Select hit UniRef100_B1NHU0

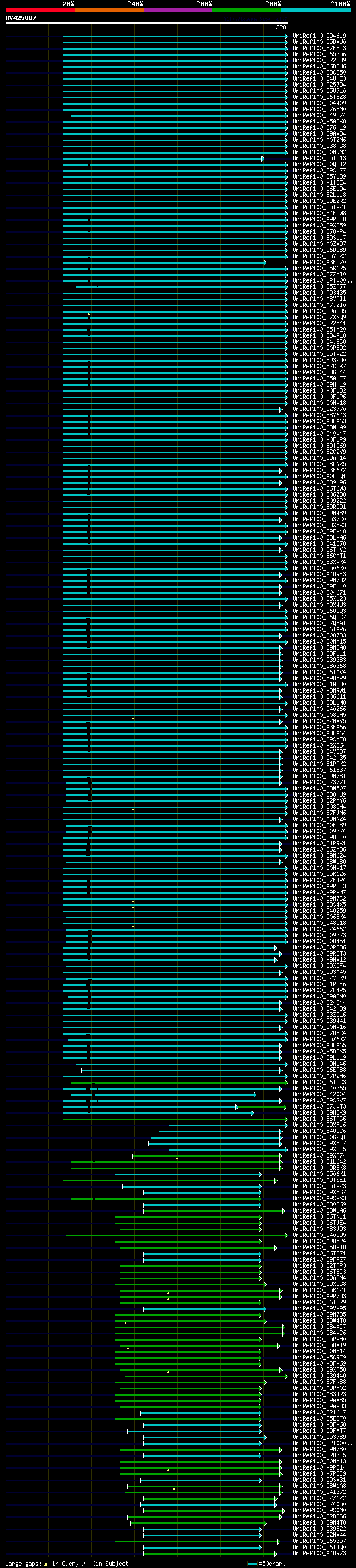pos(319,685)
